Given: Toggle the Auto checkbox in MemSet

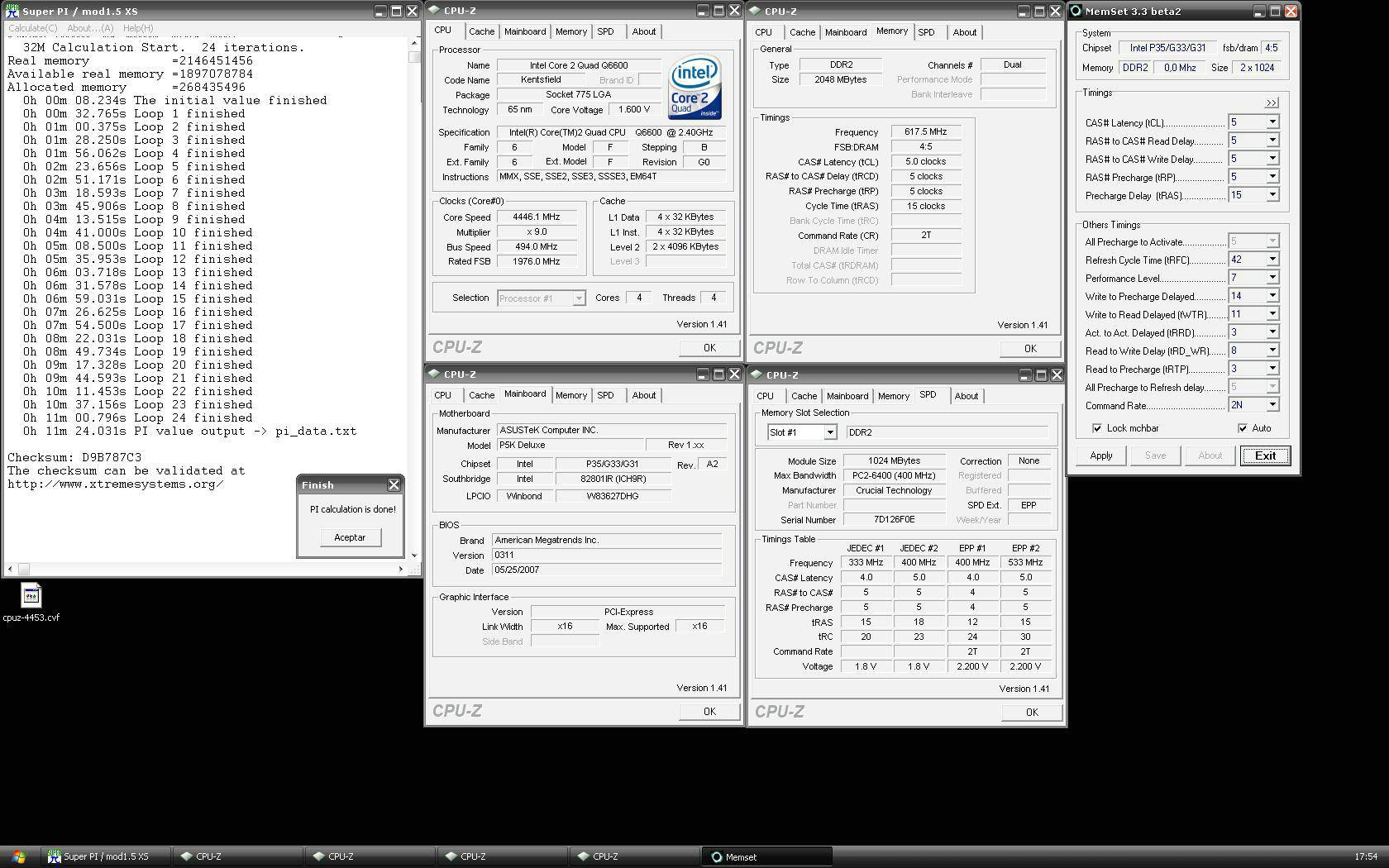Looking at the screenshot, I should 1243,428.
